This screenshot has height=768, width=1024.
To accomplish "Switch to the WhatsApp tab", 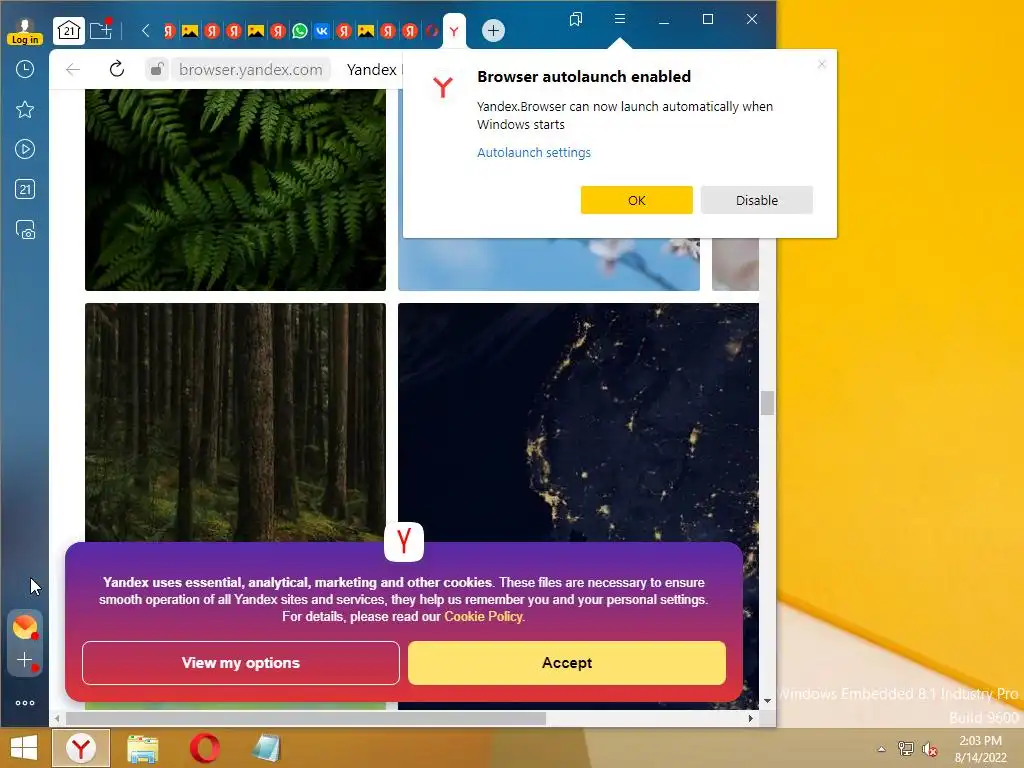I will (300, 31).
